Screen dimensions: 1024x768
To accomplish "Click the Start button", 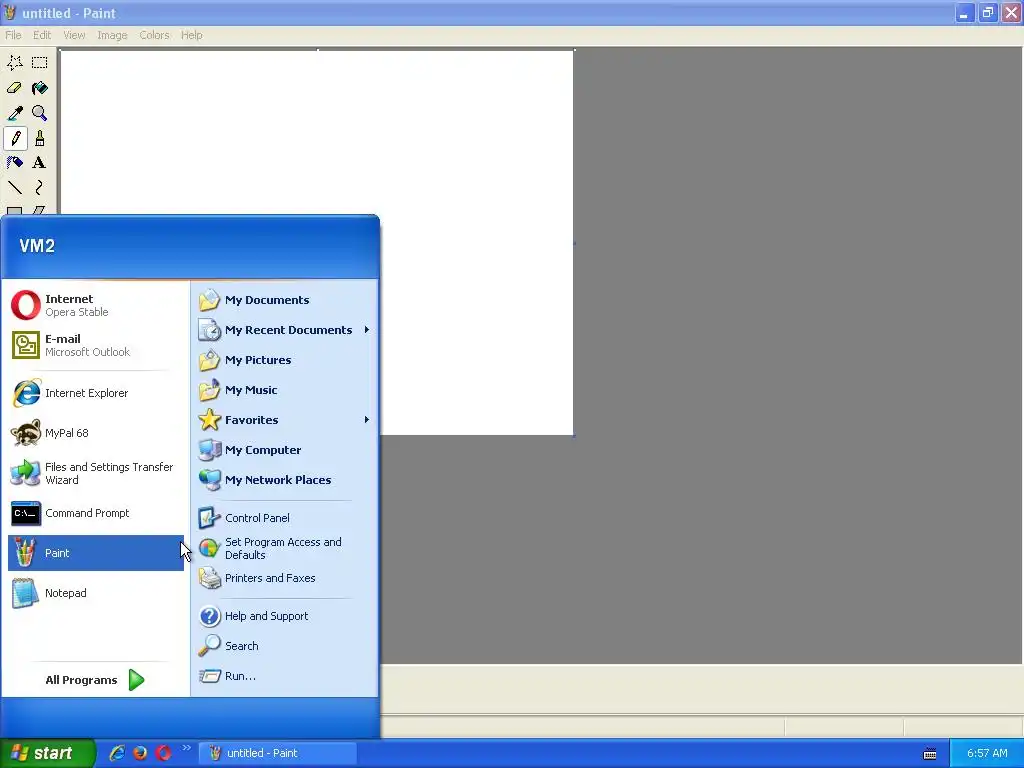I will point(46,753).
